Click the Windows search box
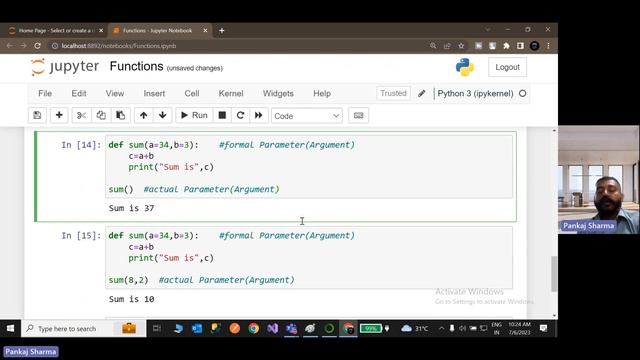The image size is (640, 360). click(84, 328)
